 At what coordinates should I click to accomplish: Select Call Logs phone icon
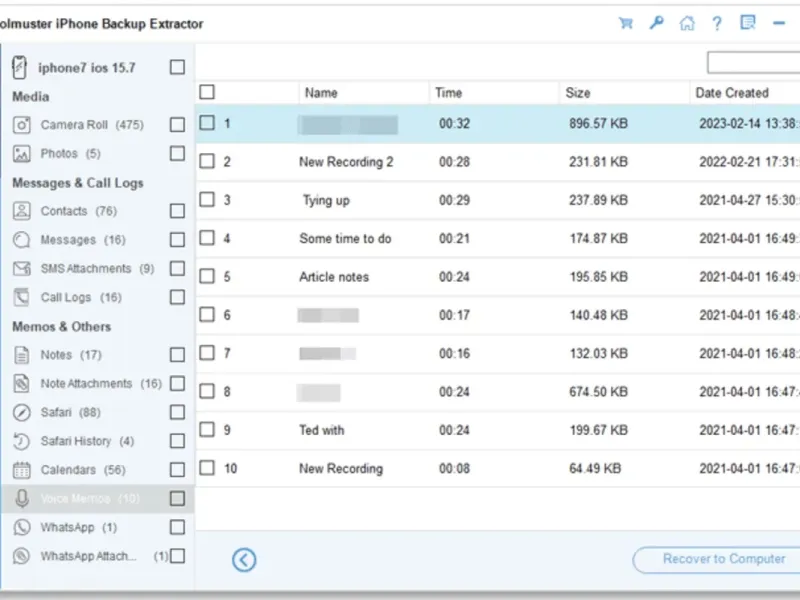[x=21, y=297]
